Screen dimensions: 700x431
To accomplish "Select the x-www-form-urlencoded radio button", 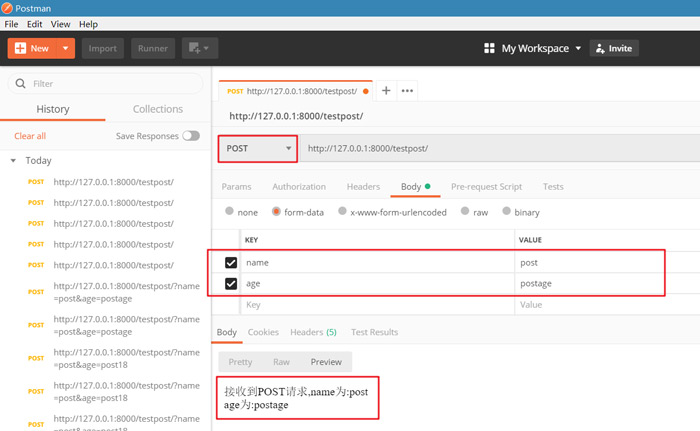I will point(342,211).
